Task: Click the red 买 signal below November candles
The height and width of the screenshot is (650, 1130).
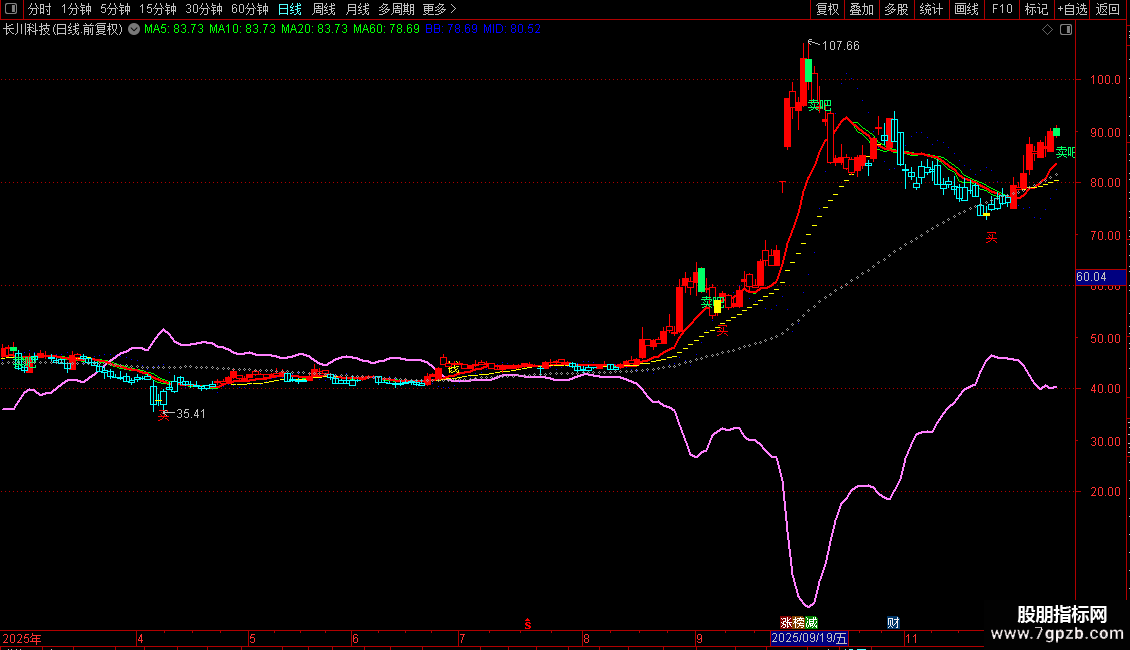Action: pos(992,237)
